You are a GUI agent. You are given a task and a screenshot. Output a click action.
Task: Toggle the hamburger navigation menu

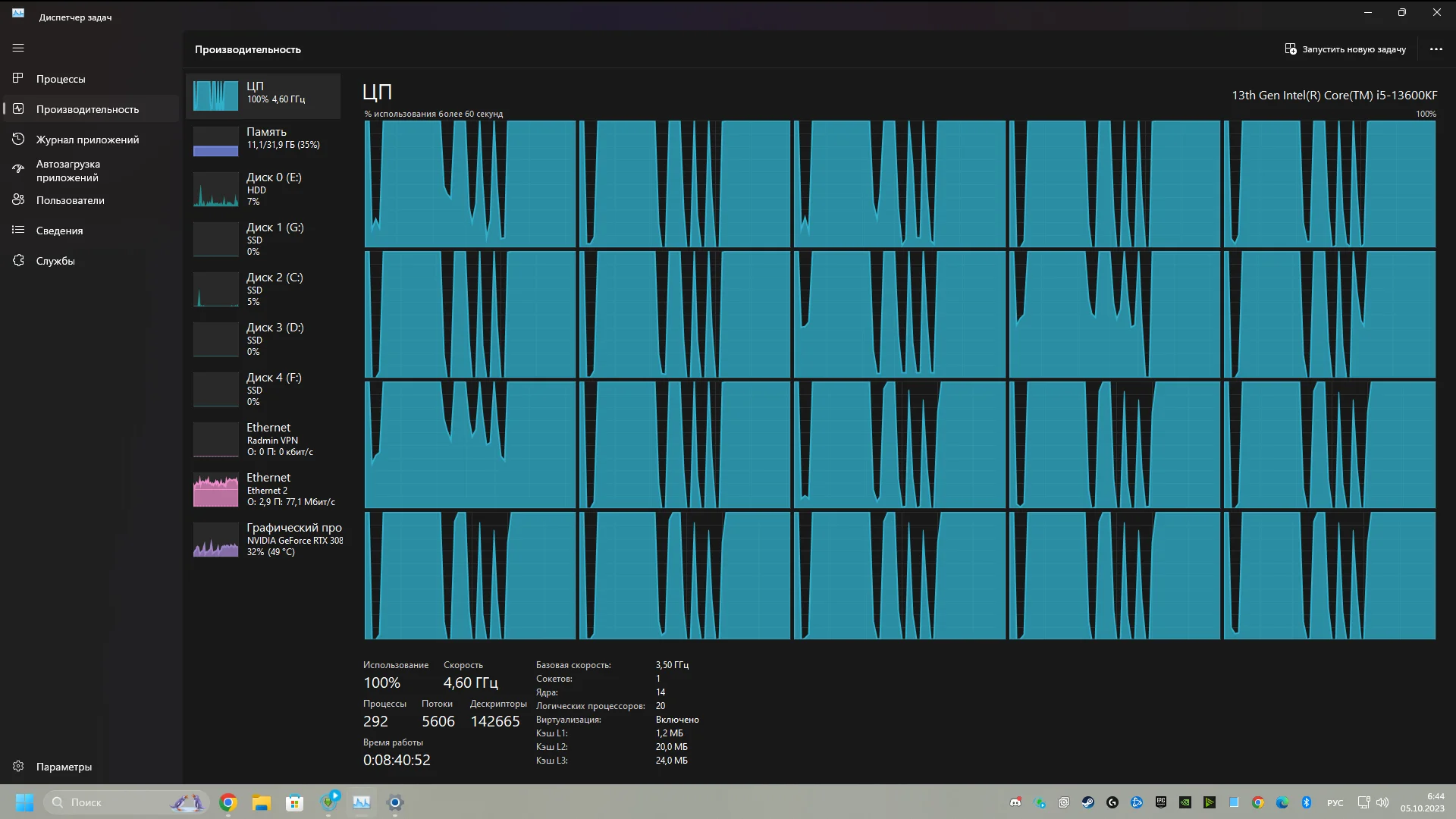click(x=18, y=48)
